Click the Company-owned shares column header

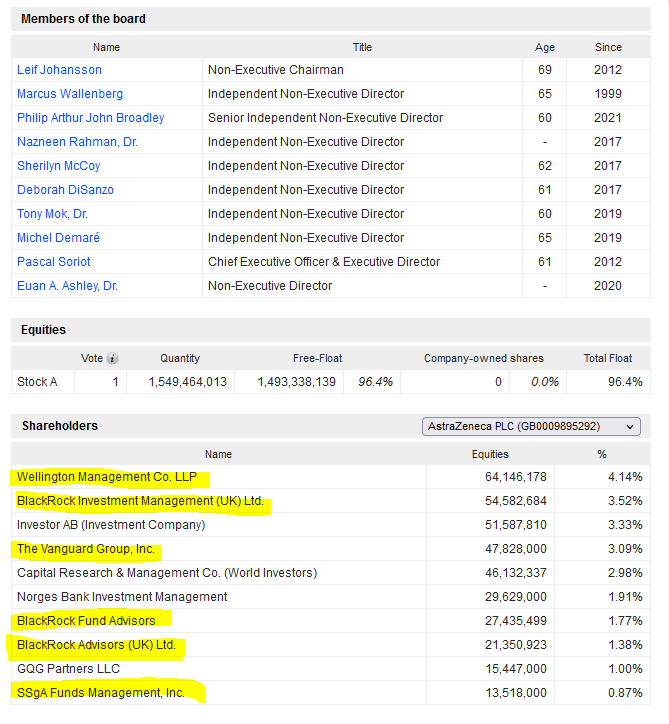pyautogui.click(x=484, y=358)
